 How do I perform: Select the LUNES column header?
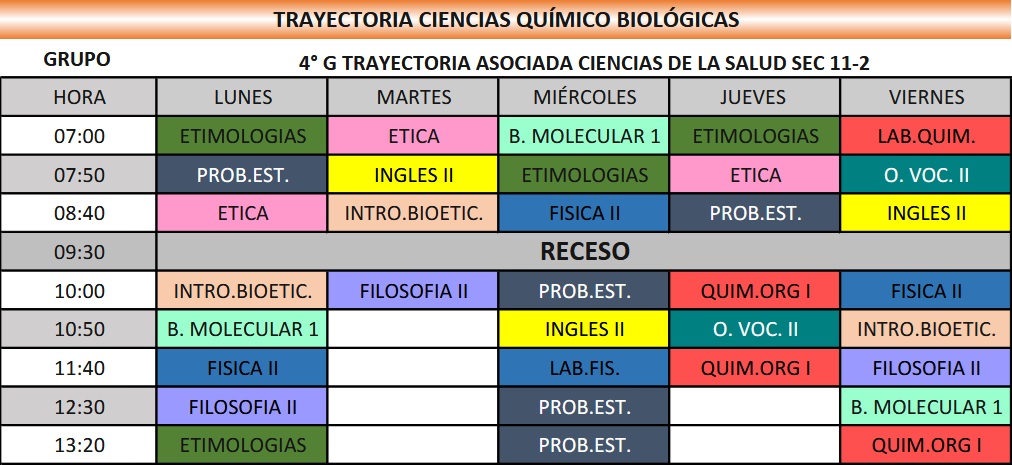(243, 97)
